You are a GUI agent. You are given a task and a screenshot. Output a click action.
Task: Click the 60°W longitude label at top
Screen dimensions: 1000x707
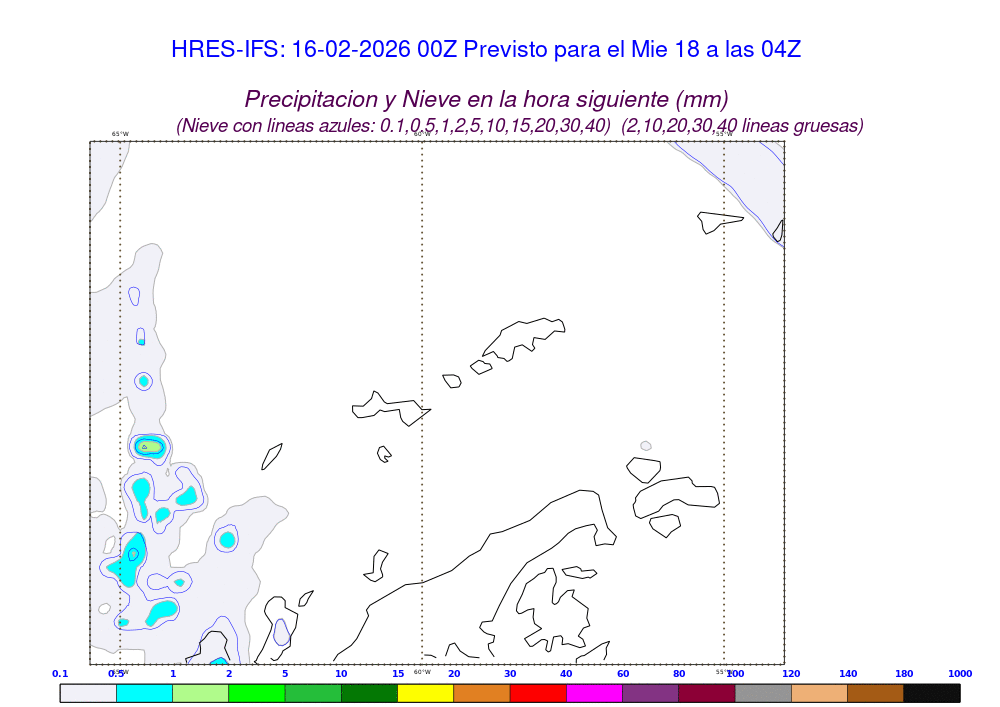pos(422,134)
